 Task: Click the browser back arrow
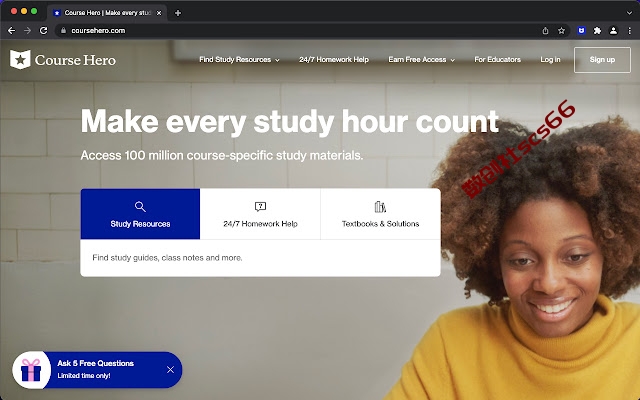pyautogui.click(x=11, y=31)
